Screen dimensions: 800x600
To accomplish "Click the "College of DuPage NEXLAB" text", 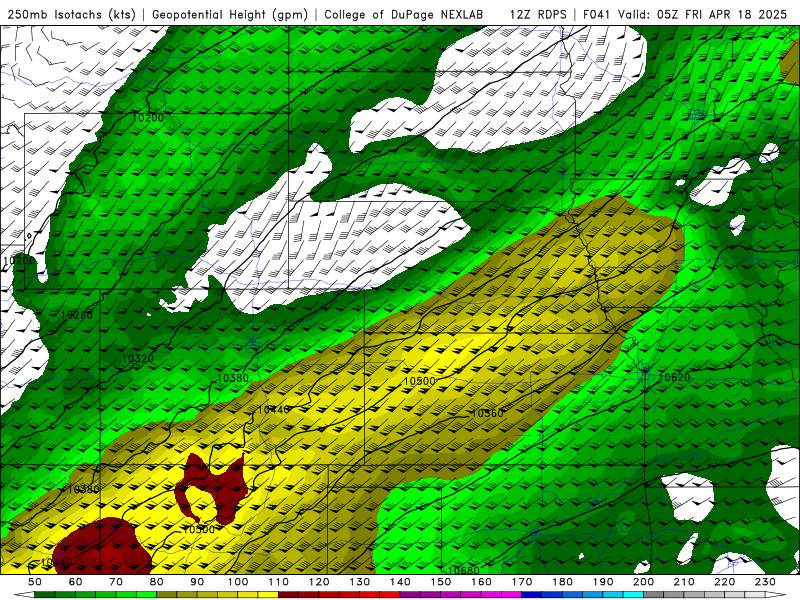I will click(x=403, y=14).
